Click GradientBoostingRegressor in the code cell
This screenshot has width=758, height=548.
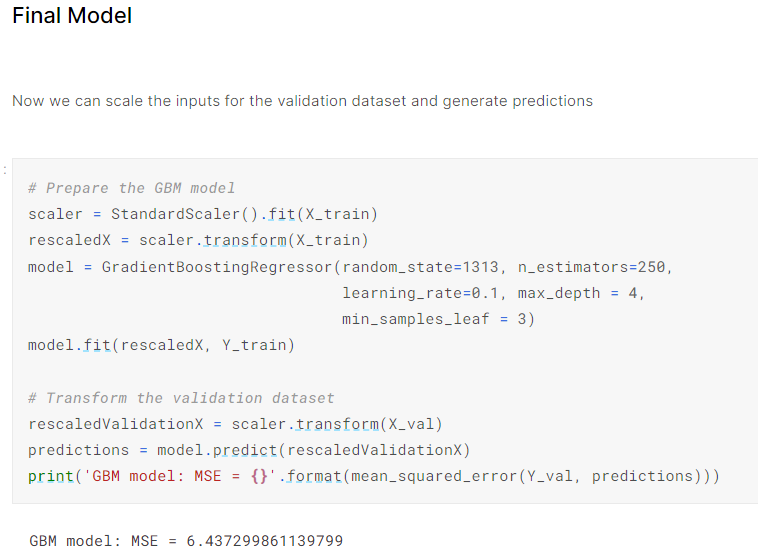(216, 267)
